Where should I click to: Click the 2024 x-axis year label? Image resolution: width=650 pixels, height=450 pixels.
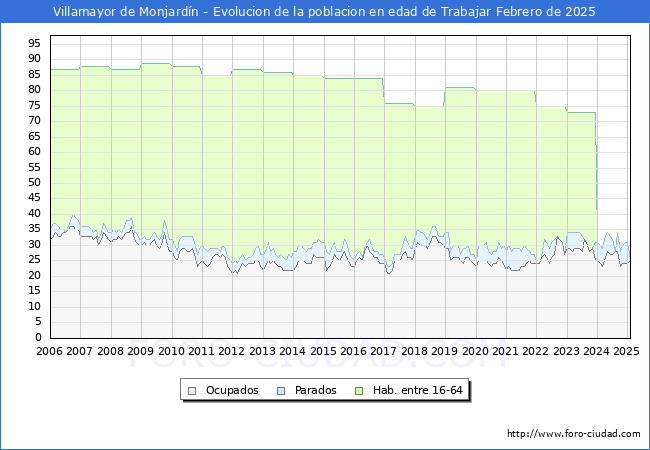597,351
